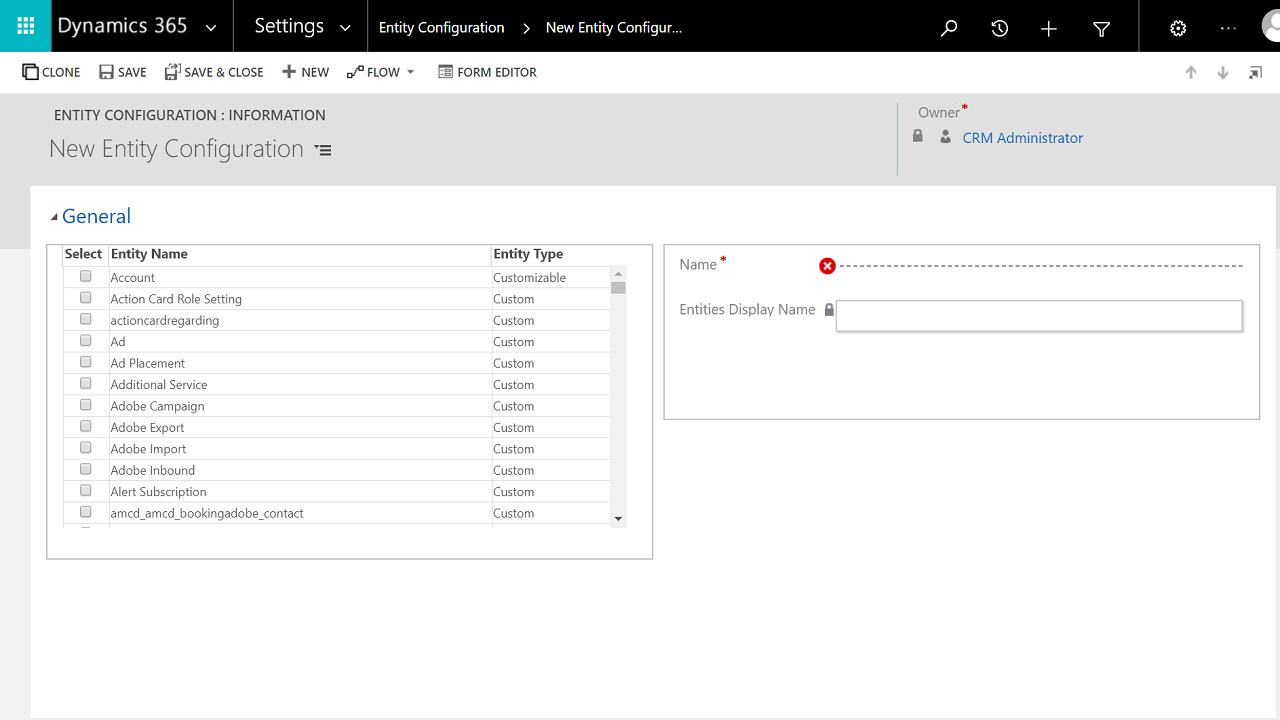
Task: Go to previous record up arrow
Action: 1191,73
